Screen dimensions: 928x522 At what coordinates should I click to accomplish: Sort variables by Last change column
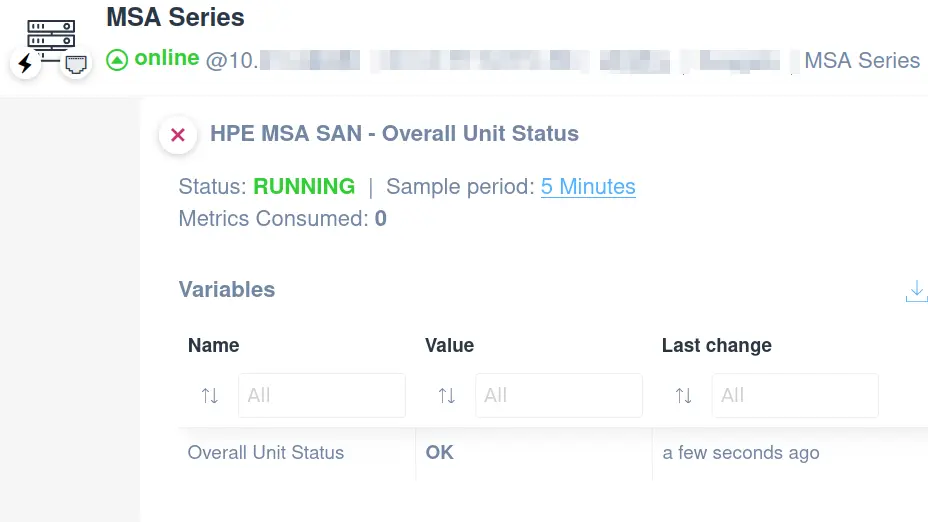(x=684, y=395)
